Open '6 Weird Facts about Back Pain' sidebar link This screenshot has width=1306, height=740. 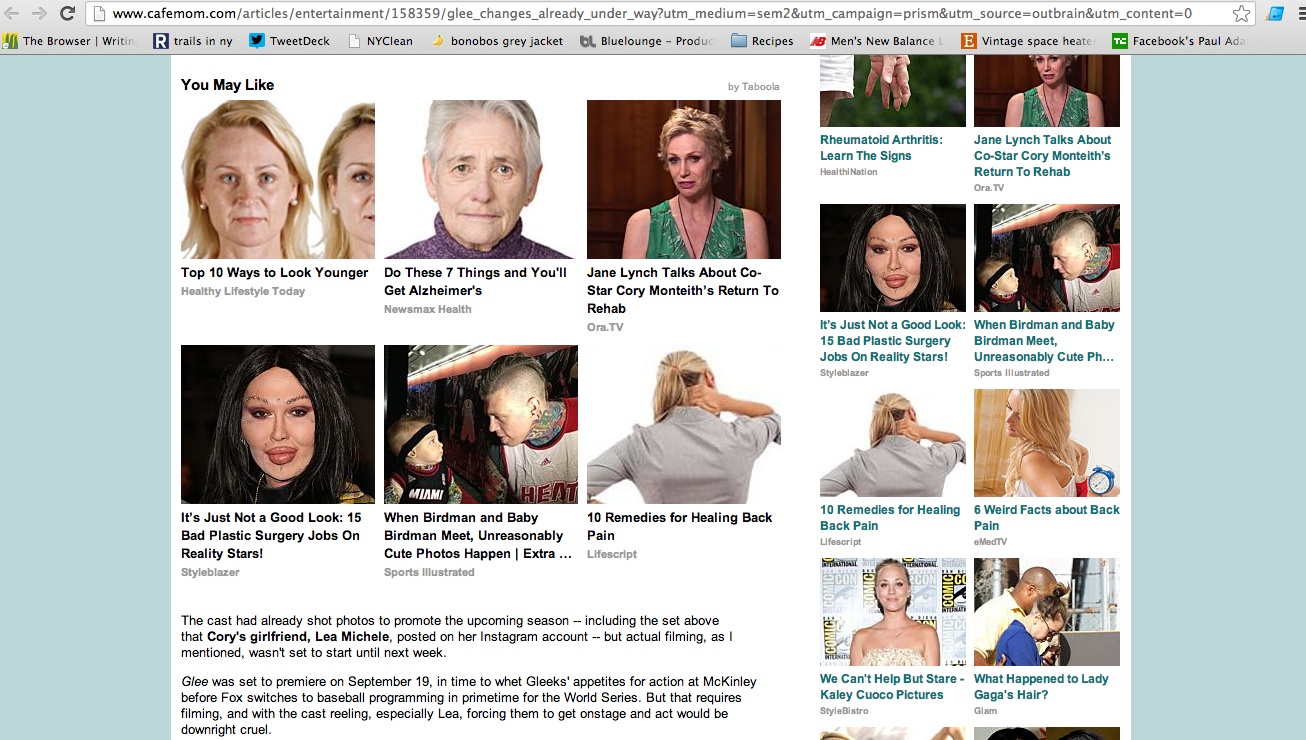coord(1046,518)
